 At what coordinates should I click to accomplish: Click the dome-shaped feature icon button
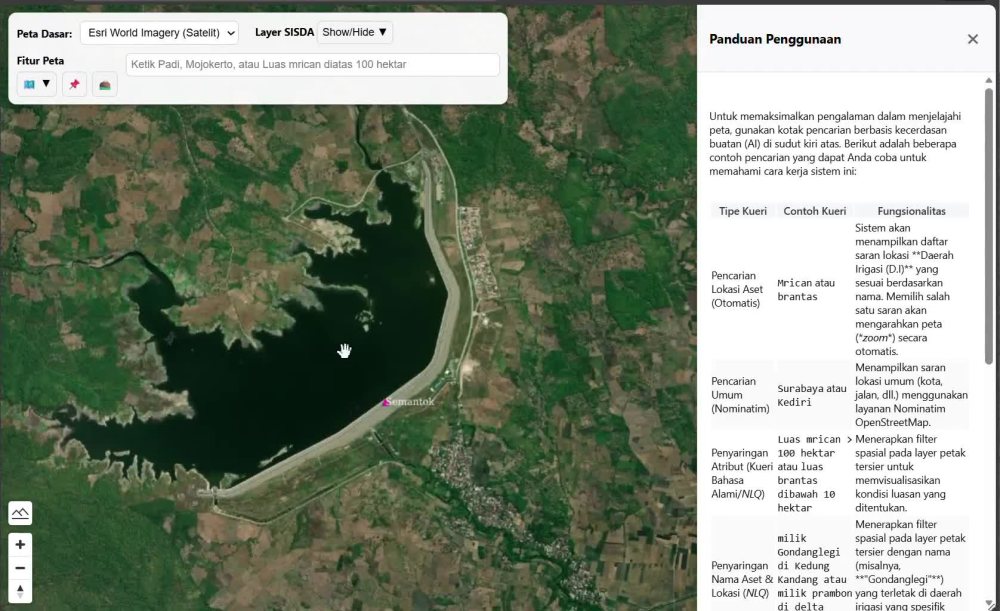pos(105,84)
